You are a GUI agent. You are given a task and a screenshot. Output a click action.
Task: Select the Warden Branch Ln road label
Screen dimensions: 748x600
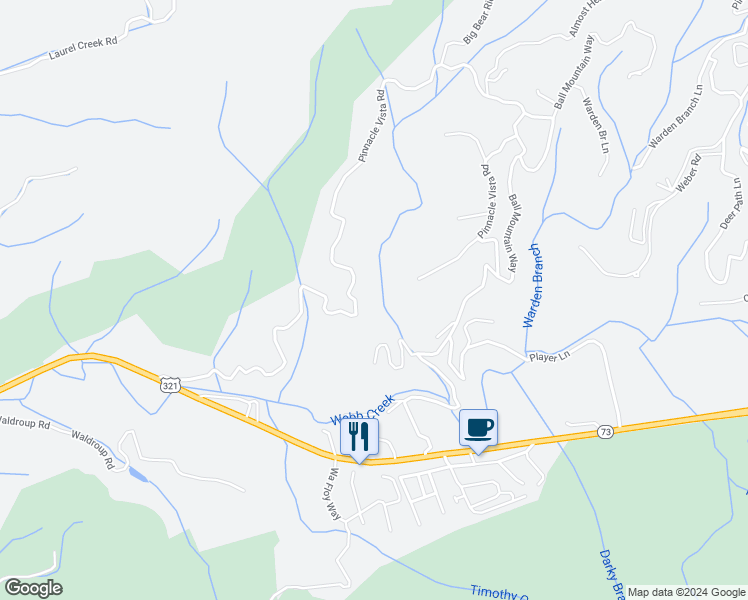(675, 116)
